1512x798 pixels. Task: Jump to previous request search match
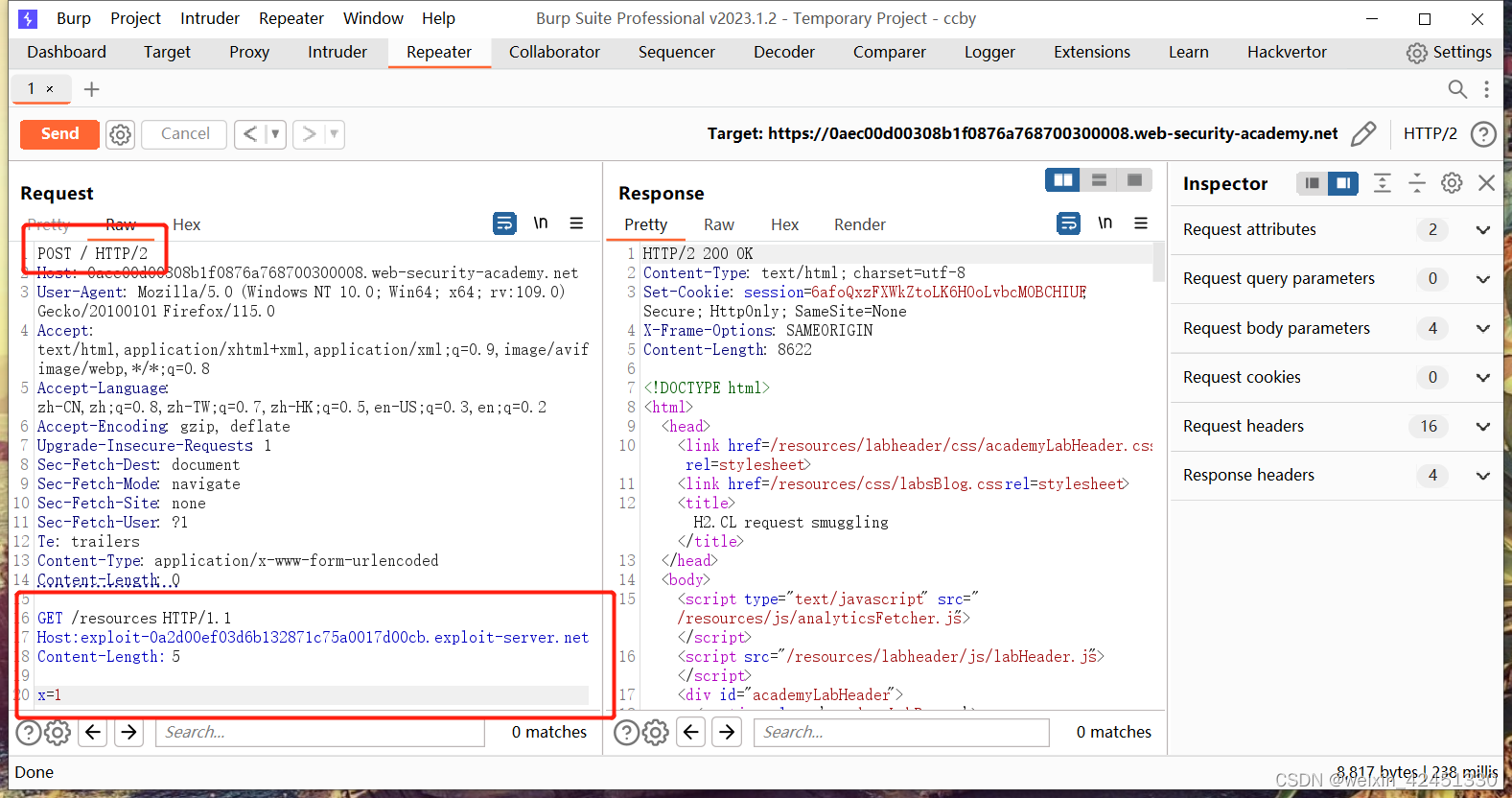(93, 733)
